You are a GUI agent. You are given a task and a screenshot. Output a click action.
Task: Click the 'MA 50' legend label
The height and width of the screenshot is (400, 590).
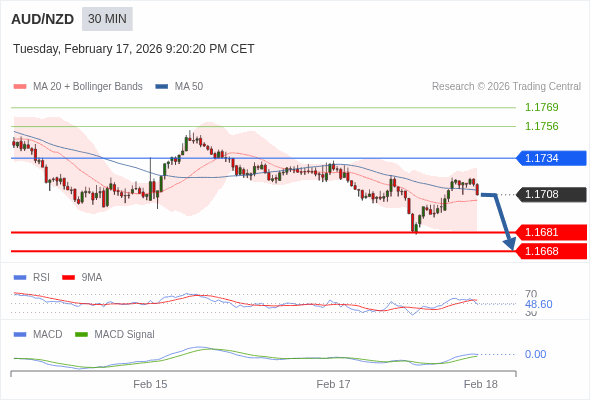tap(189, 87)
